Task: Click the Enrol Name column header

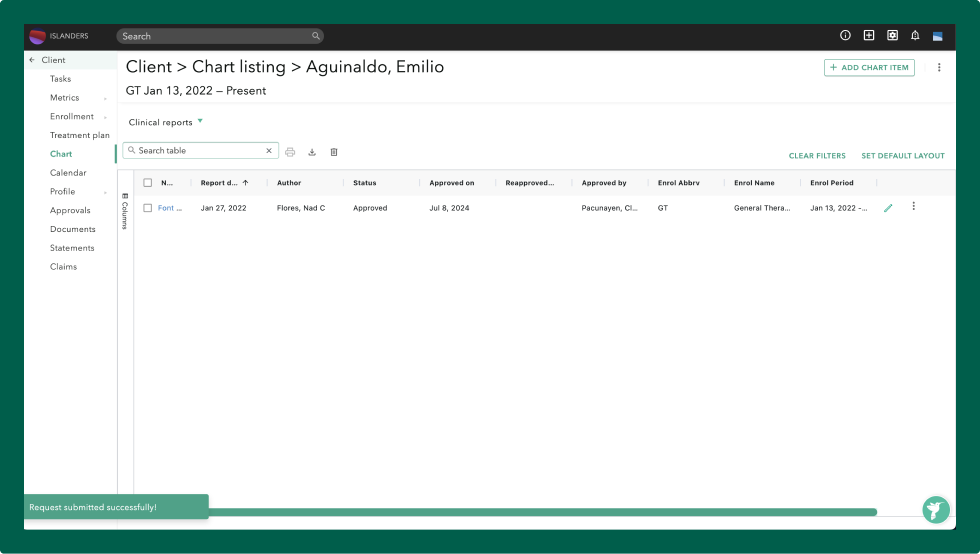Action: coord(754,183)
